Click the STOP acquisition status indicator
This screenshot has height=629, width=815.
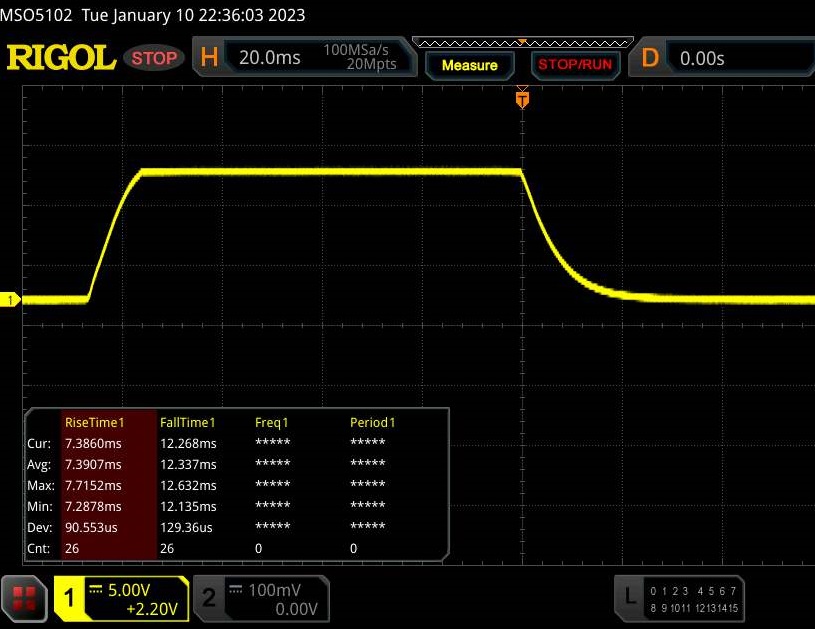154,58
